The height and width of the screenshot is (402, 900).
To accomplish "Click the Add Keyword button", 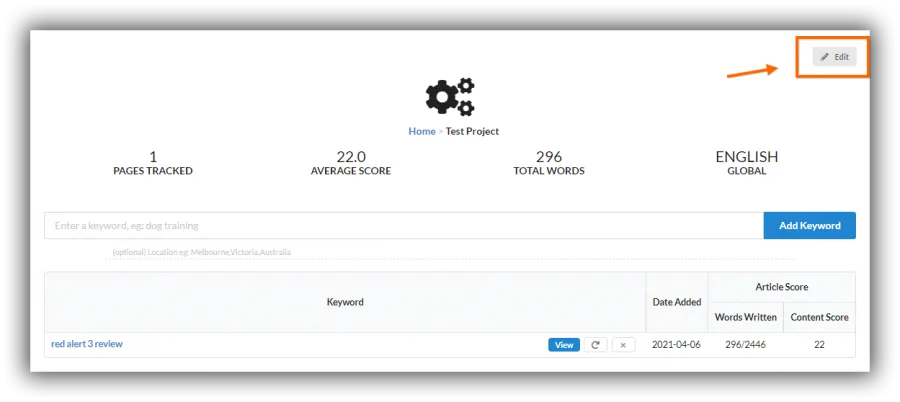I will pyautogui.click(x=809, y=226).
